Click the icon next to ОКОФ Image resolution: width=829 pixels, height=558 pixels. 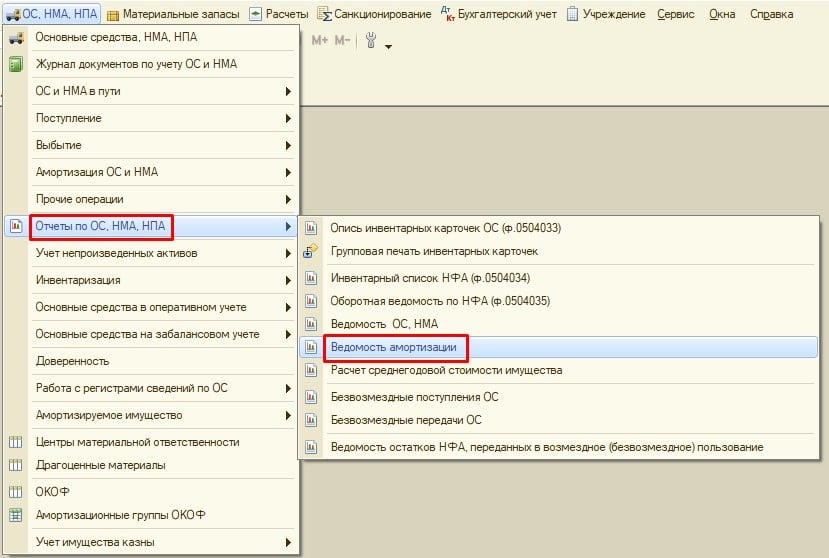[15, 492]
